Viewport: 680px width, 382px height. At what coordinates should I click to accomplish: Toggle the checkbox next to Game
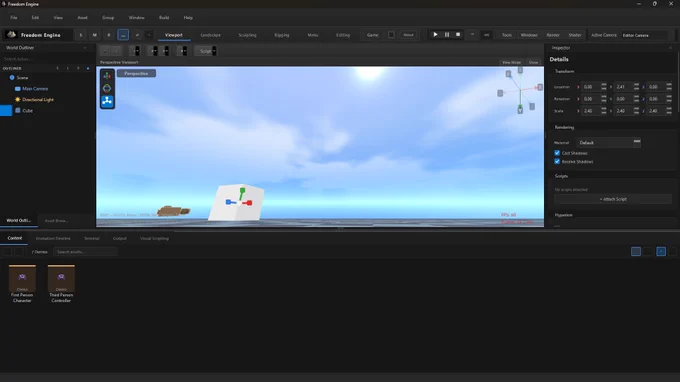tap(391, 35)
